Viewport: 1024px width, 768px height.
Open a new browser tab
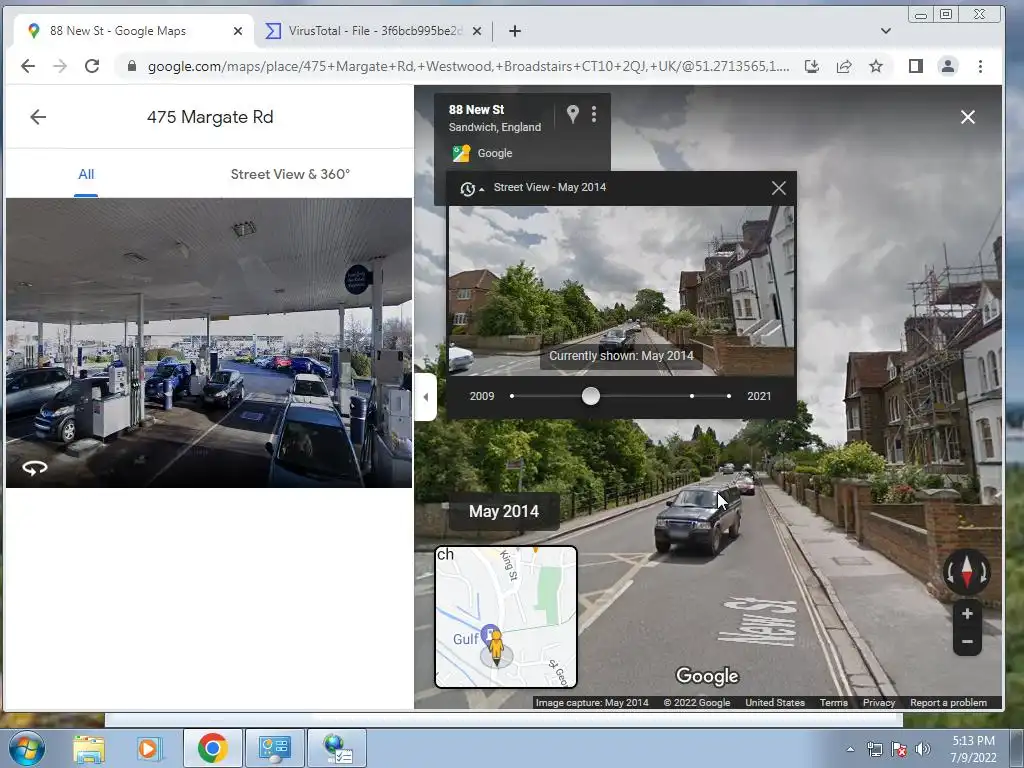(x=515, y=31)
